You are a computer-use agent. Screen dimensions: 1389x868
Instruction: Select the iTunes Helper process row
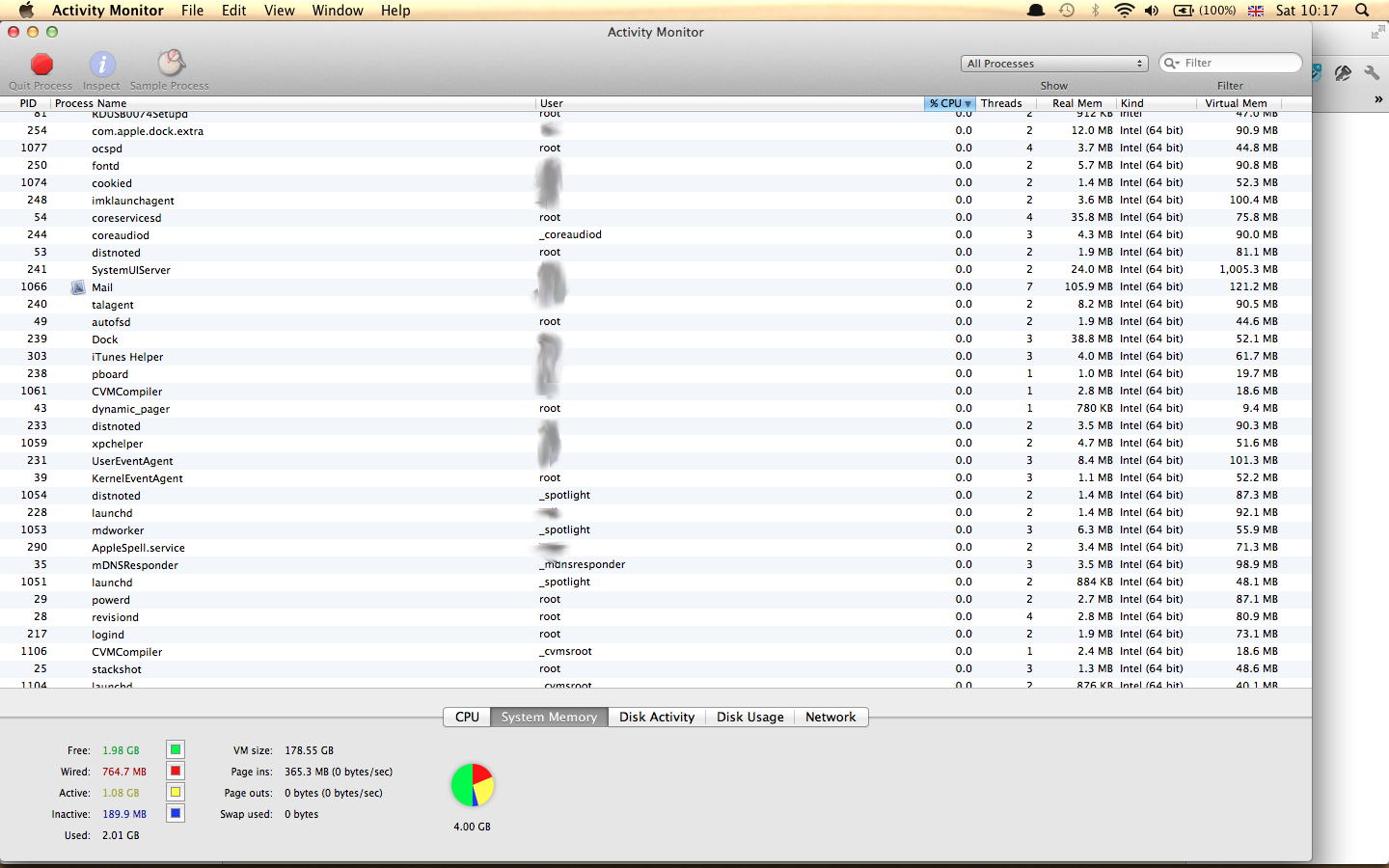point(656,357)
